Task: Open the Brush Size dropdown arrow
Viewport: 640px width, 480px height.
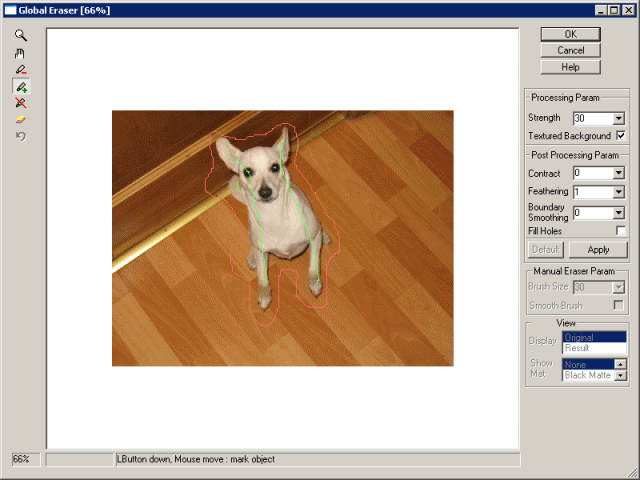Action: (618, 287)
